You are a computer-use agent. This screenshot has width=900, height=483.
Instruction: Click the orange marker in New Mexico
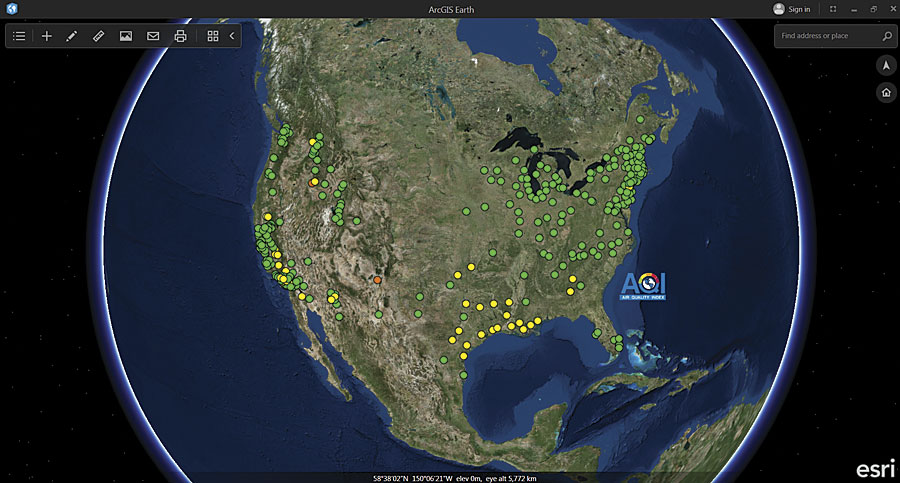[x=377, y=280]
